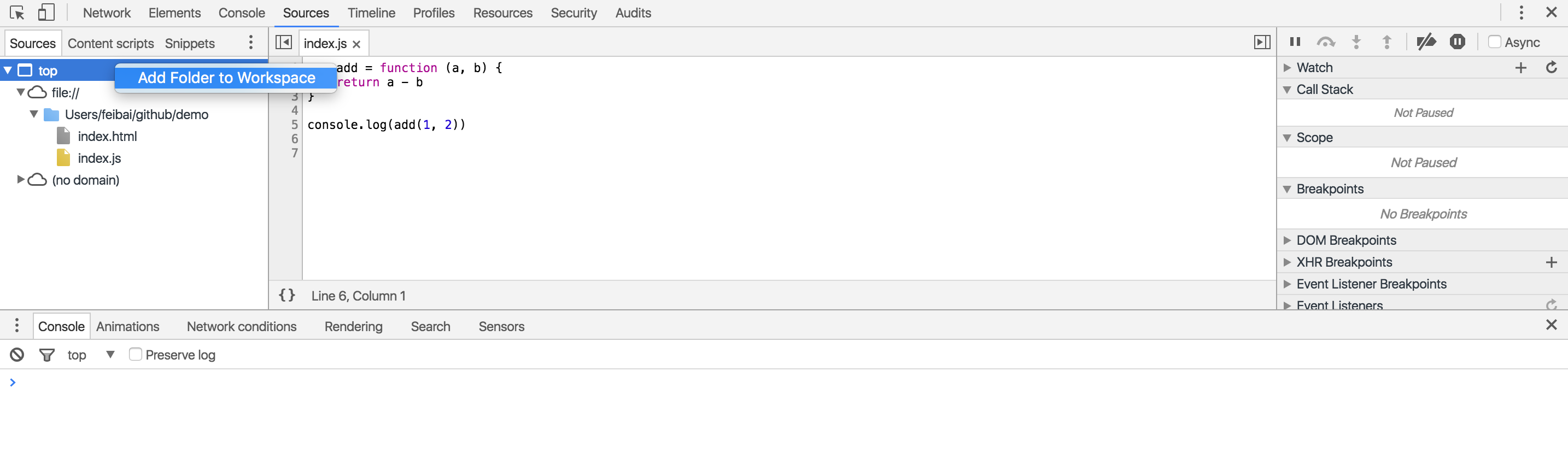Open the console execution context dropdown
Image resolution: width=1568 pixels, height=459 pixels.
point(110,354)
